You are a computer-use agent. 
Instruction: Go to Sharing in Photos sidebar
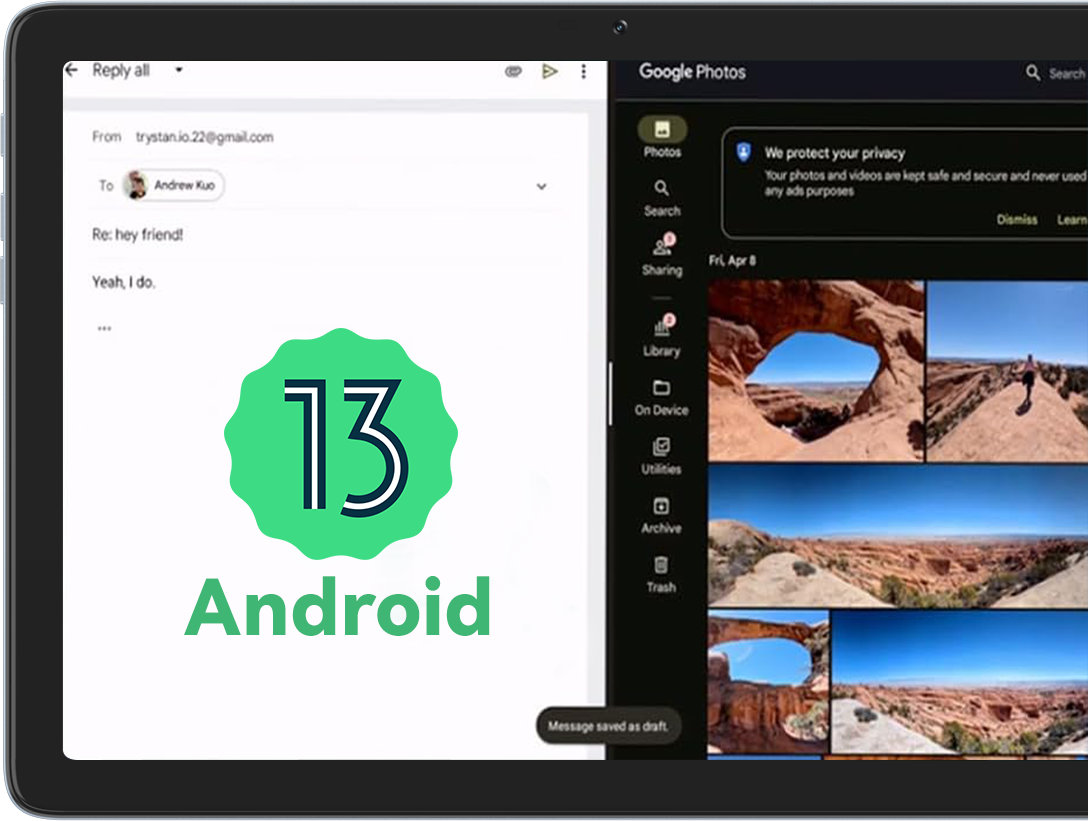coord(662,256)
